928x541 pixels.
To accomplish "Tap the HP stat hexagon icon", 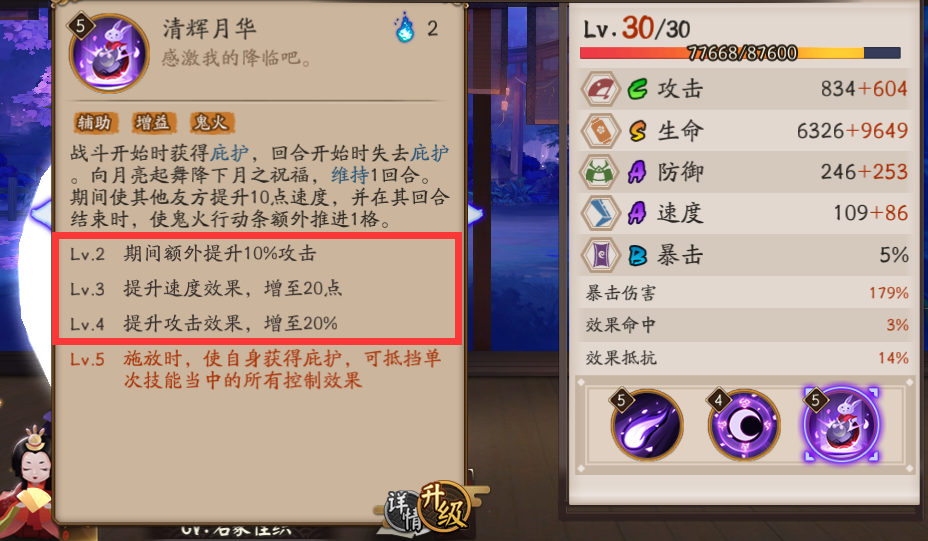I will 600,130.
